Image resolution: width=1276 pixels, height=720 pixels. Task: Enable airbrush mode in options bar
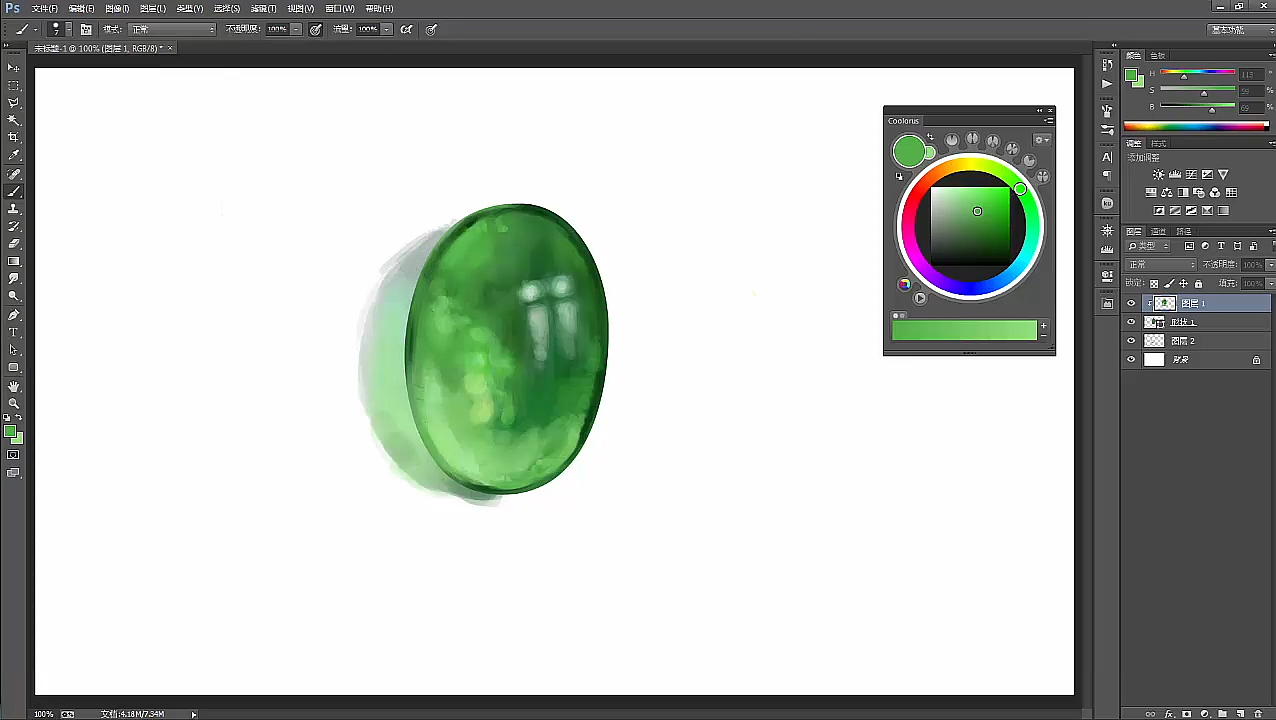tap(406, 29)
